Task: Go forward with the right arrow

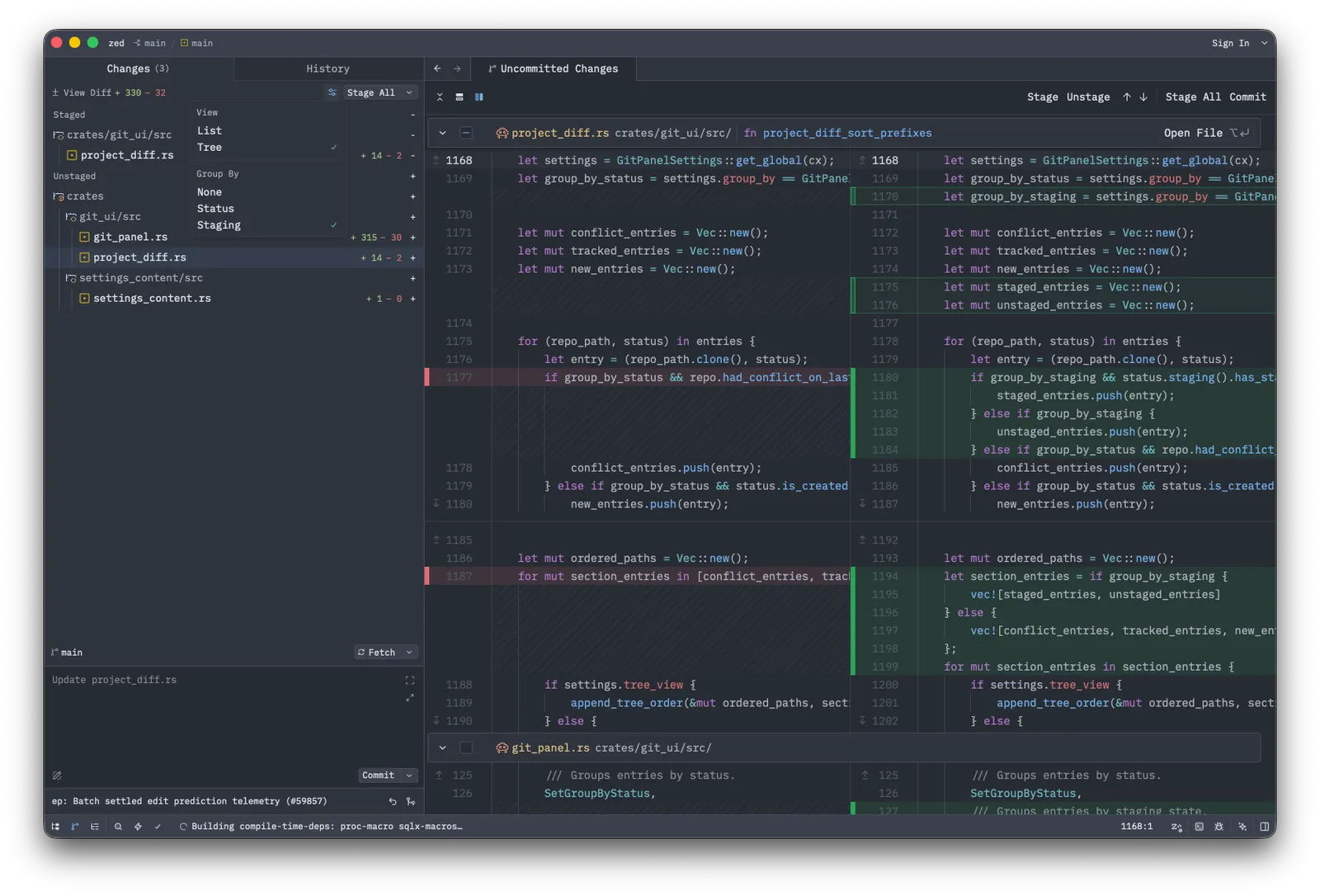Action: click(457, 68)
